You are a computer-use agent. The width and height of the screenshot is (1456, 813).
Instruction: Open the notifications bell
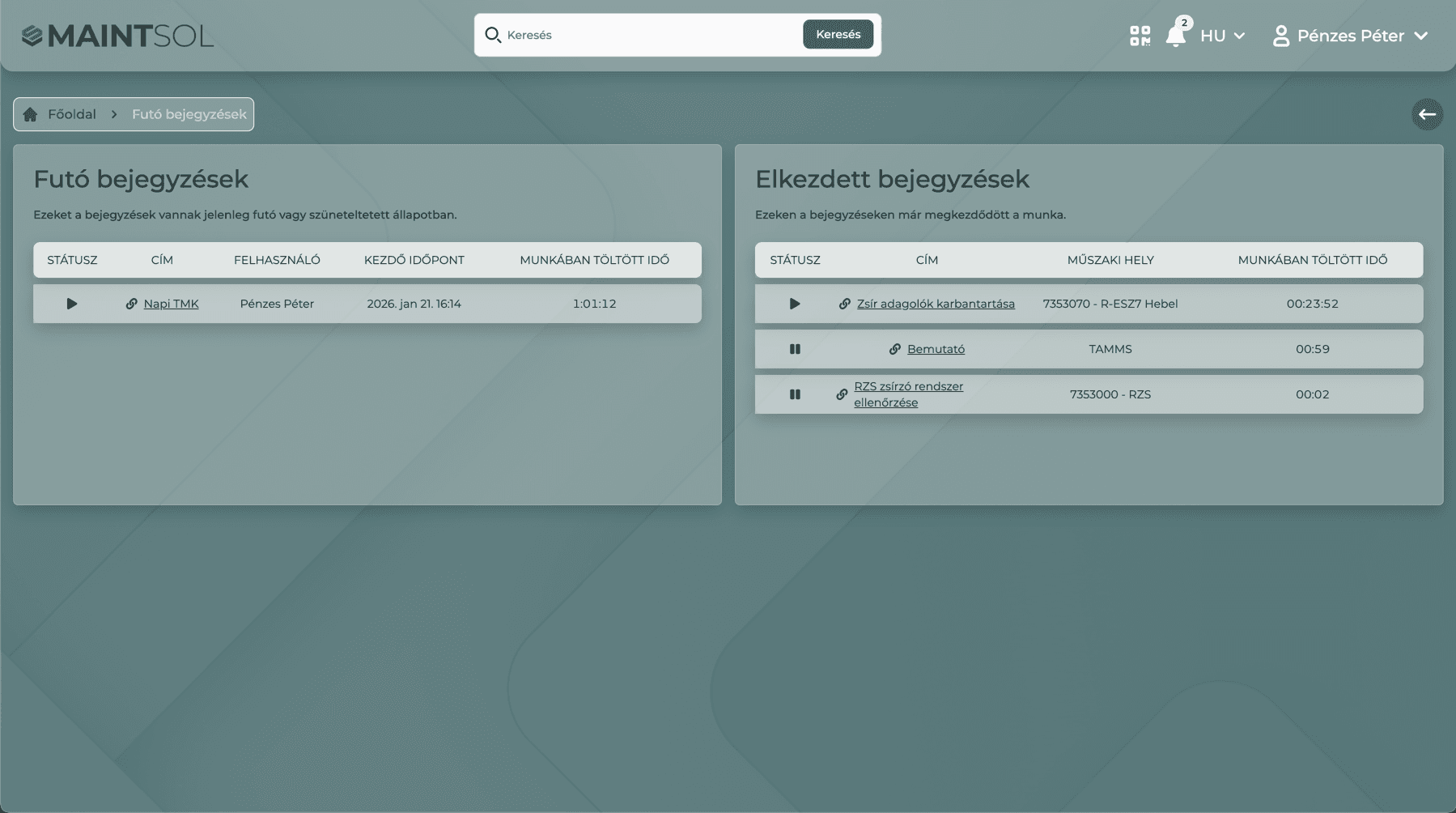click(x=1175, y=36)
